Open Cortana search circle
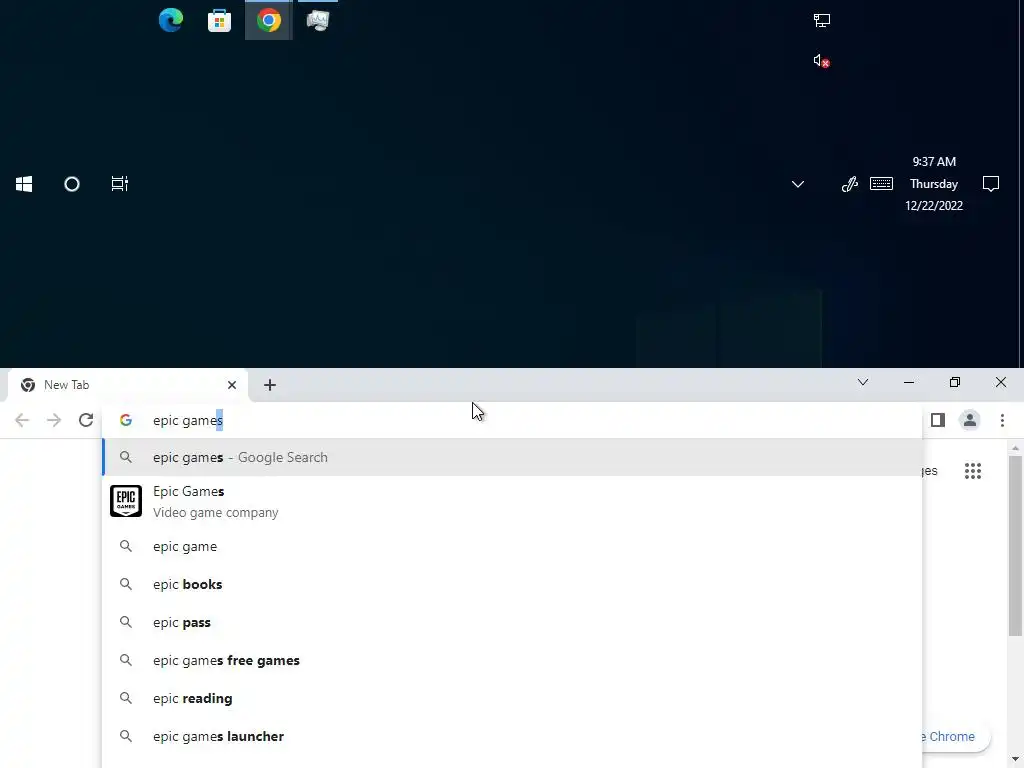This screenshot has width=1024, height=768. coord(72,184)
